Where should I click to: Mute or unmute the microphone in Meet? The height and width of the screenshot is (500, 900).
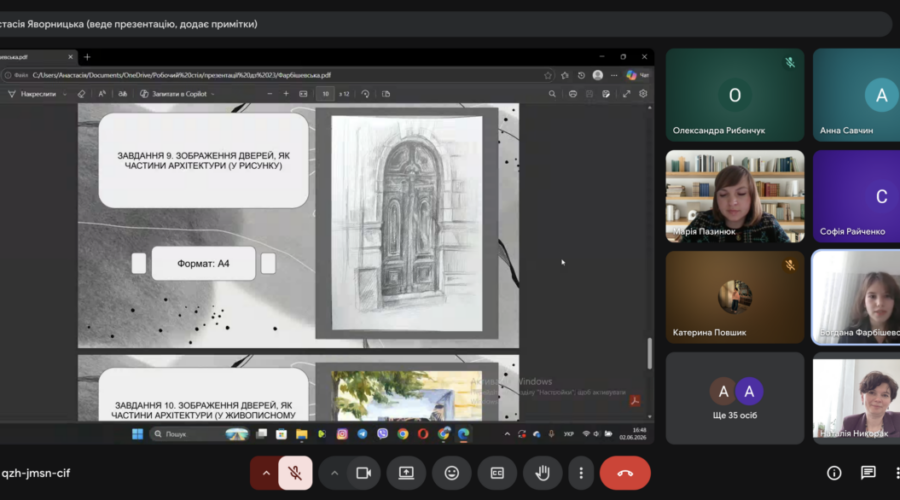point(296,473)
